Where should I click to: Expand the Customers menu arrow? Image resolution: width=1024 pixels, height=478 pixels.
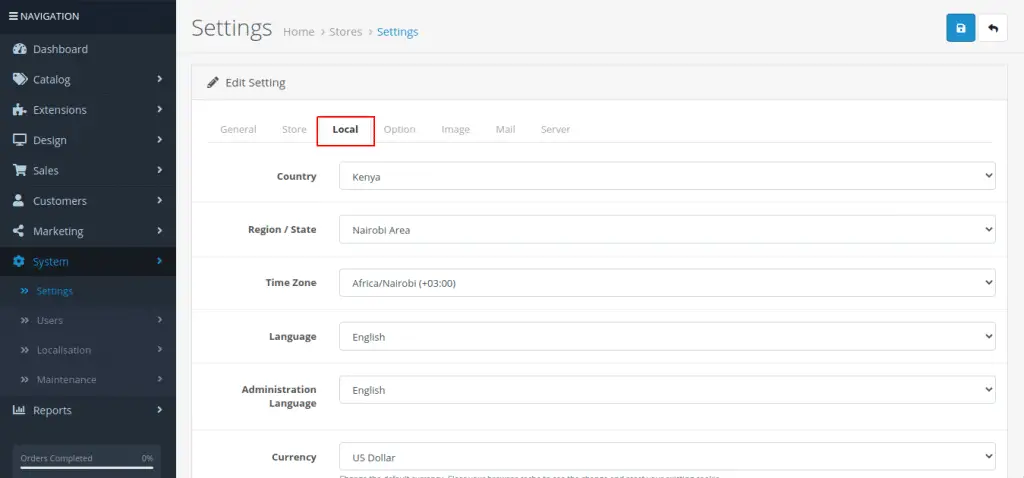159,200
